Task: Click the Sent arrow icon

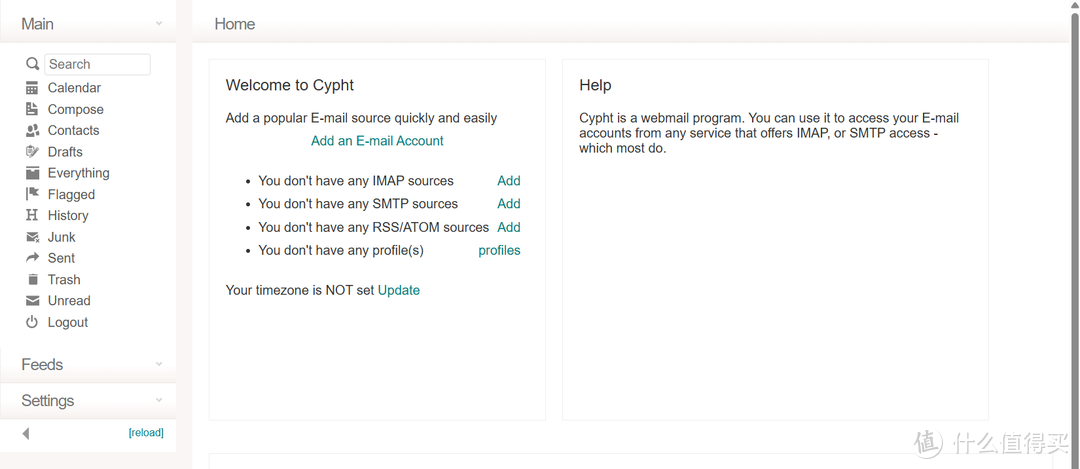Action: tap(32, 258)
